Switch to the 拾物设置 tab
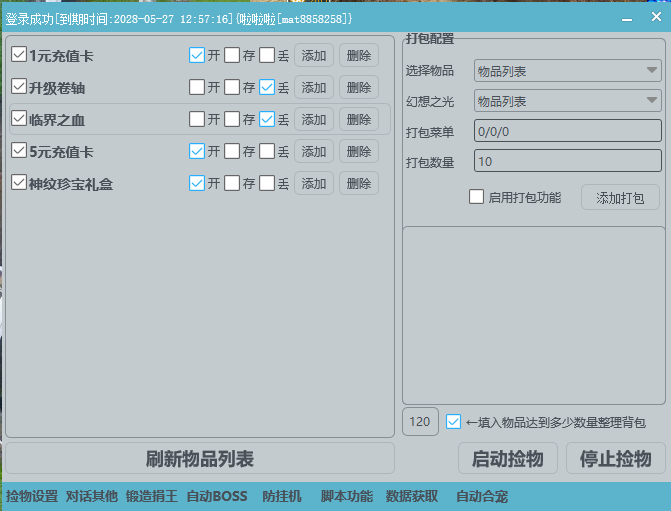This screenshot has height=511, width=671. [x=32, y=496]
